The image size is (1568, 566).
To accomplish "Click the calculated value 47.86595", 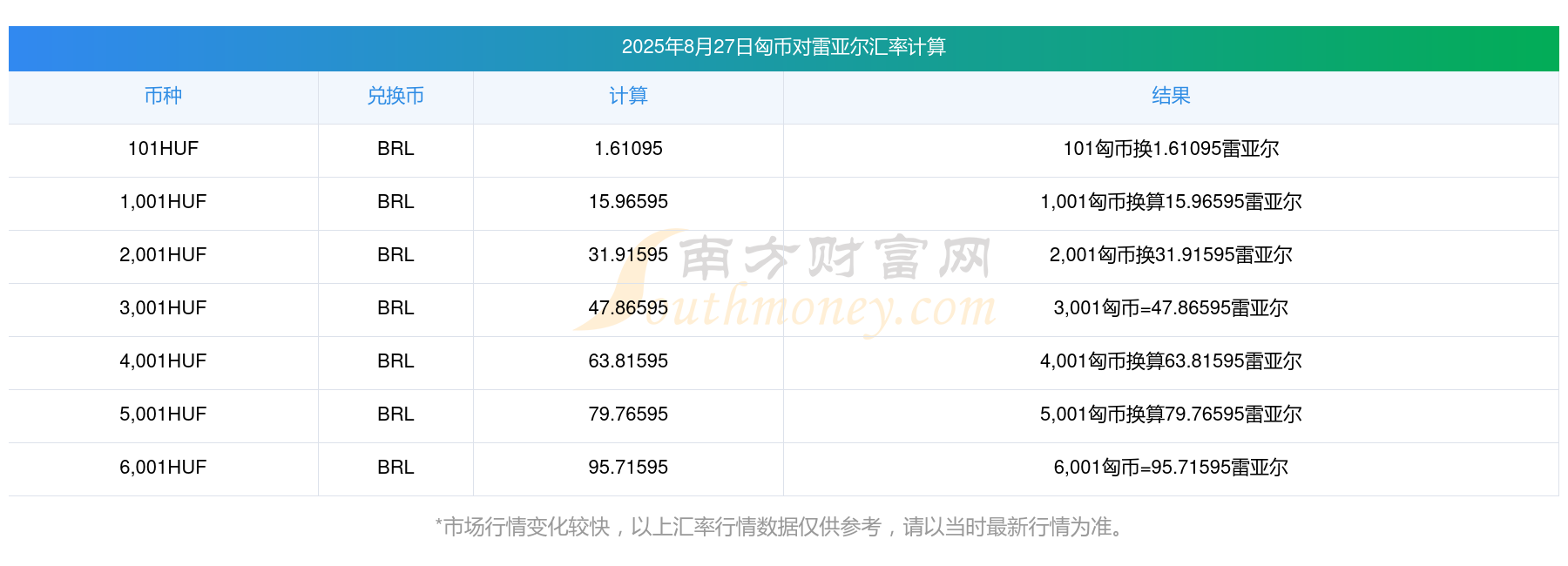I will [628, 308].
